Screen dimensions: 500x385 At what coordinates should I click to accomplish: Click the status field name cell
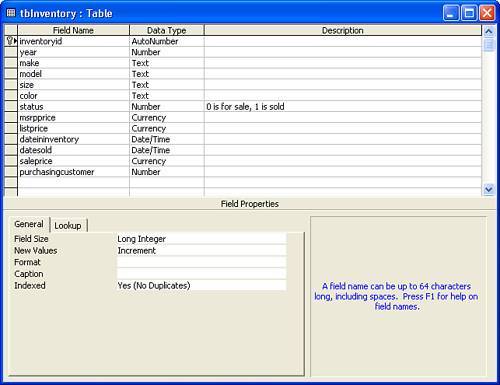tap(73, 107)
